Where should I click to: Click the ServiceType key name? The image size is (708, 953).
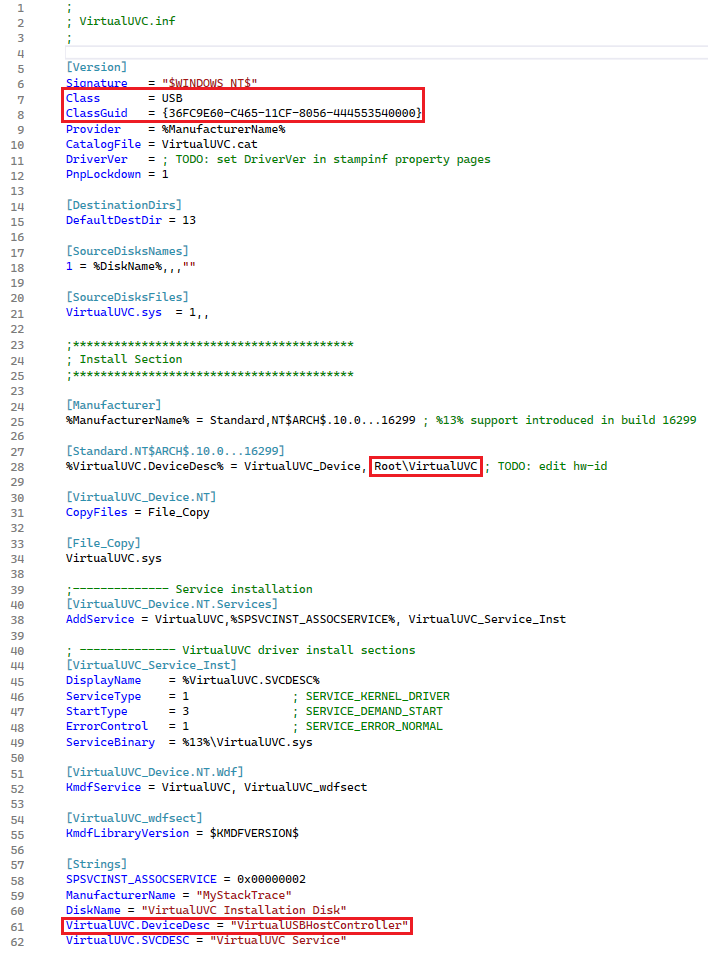pyautogui.click(x=103, y=697)
